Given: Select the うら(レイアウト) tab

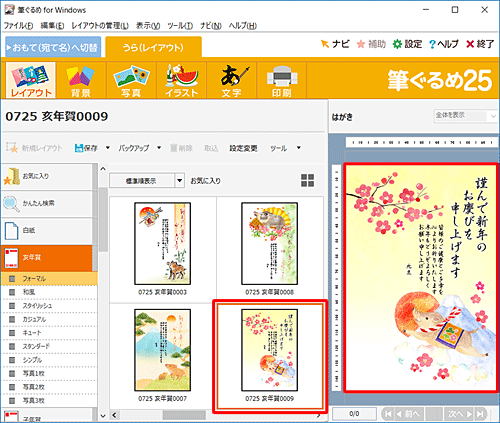Looking at the screenshot, I should tap(153, 47).
